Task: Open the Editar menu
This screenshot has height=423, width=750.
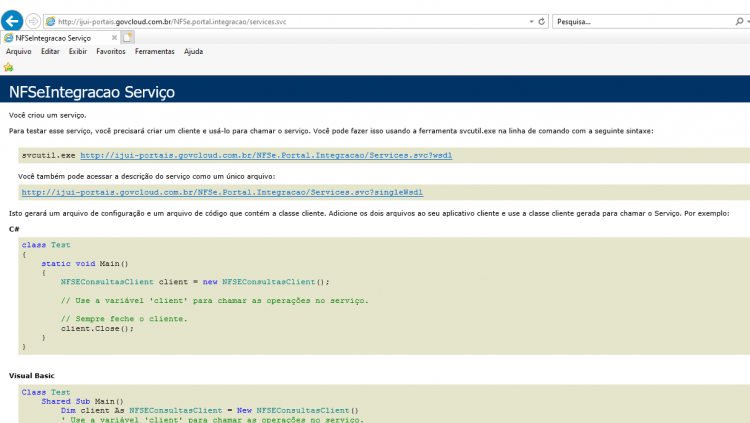Action: coord(50,51)
